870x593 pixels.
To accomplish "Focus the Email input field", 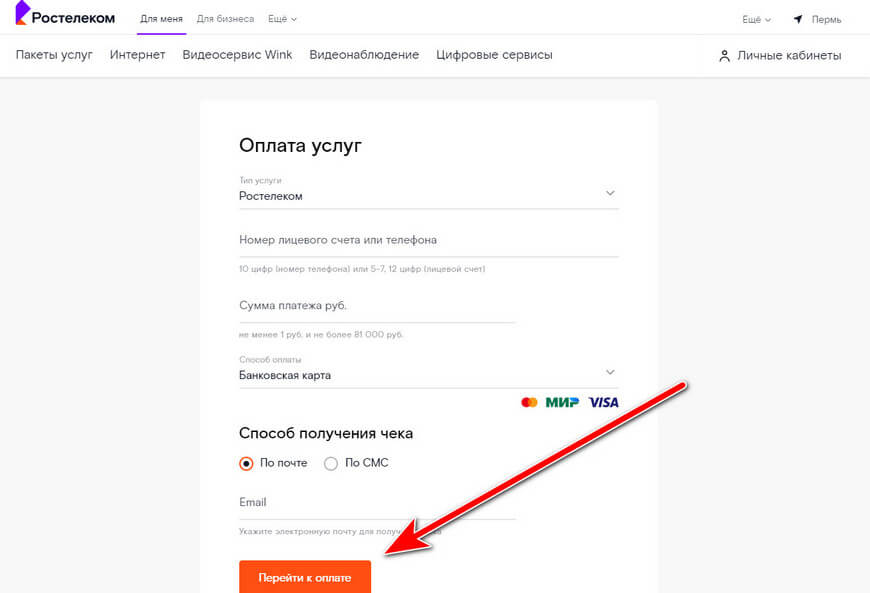I will [377, 503].
